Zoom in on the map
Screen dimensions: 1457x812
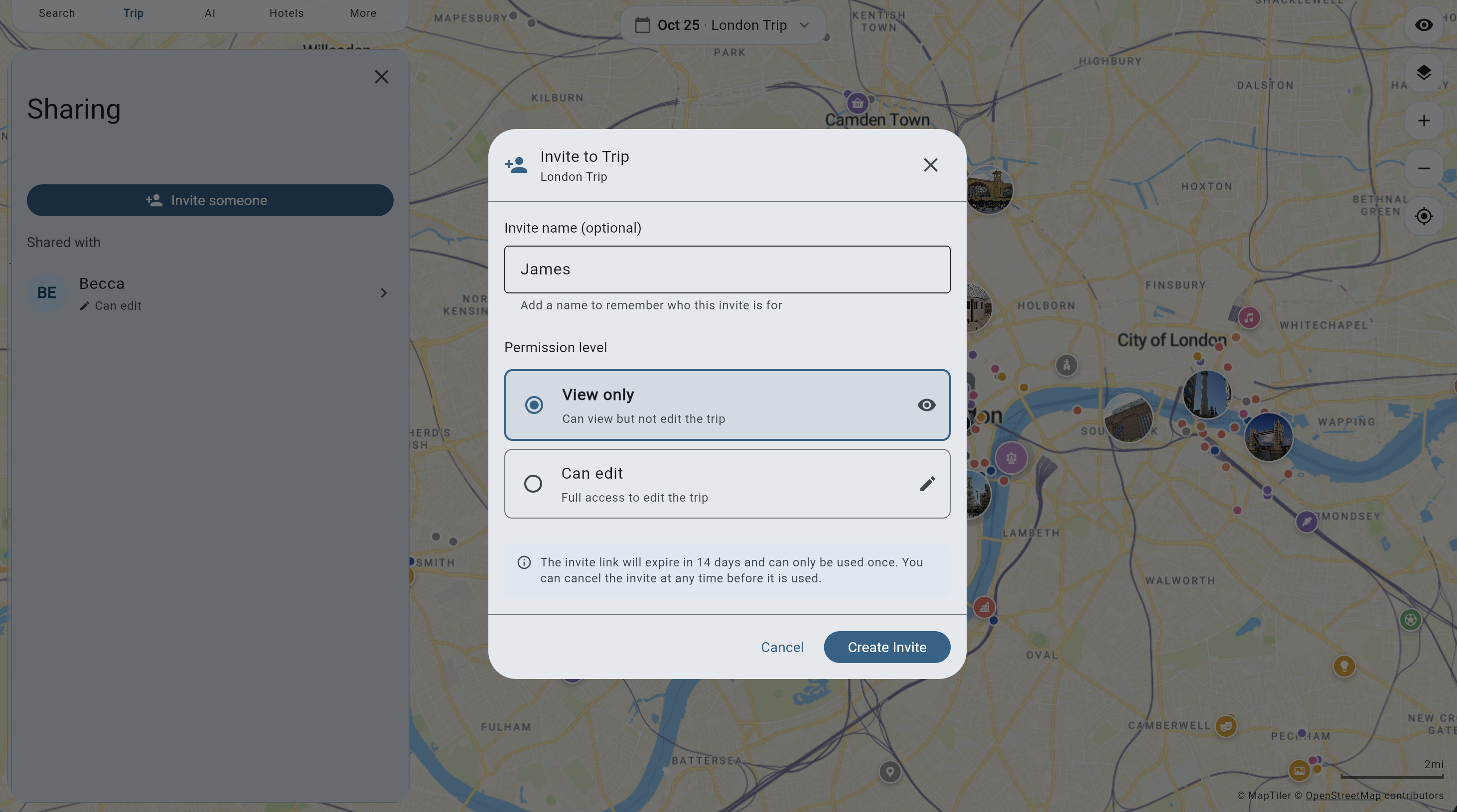pos(1424,121)
